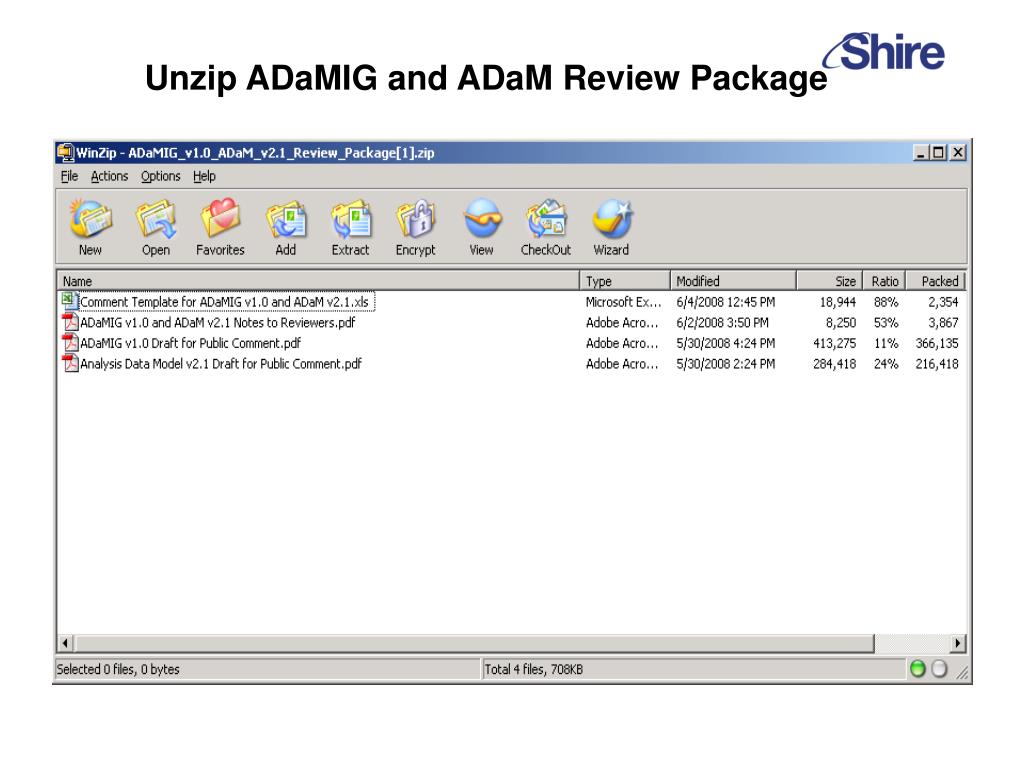Select ADaMIG v1.0 Draft for Public Comment.pdf
This screenshot has height=768, width=1024.
190,343
